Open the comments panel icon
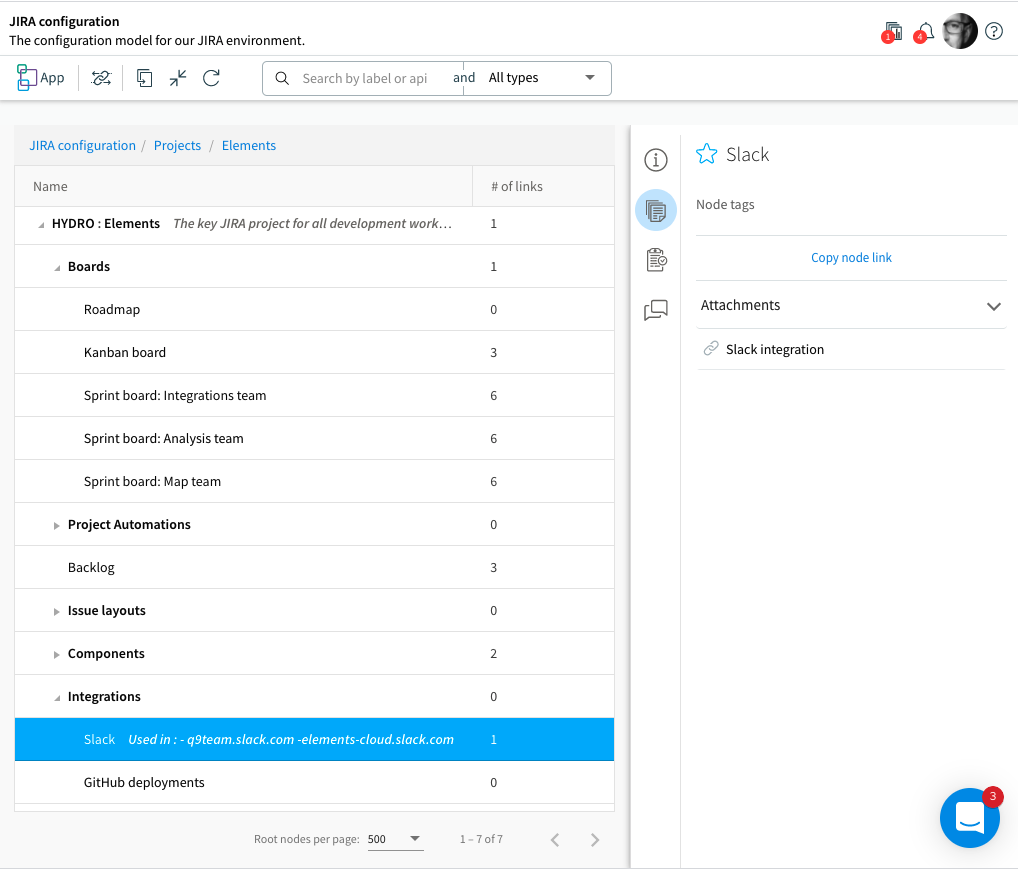The image size is (1018, 871). 655,311
